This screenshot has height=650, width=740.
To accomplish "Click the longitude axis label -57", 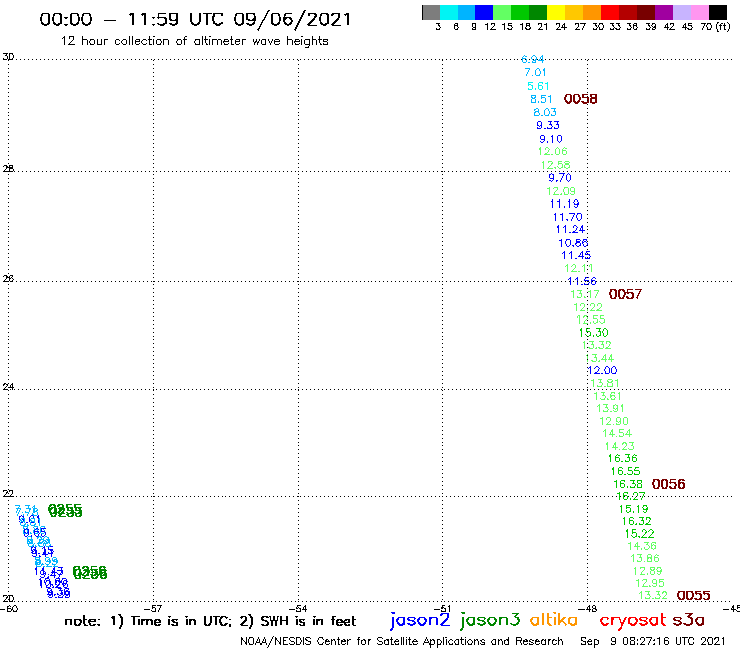I will [x=152, y=609].
